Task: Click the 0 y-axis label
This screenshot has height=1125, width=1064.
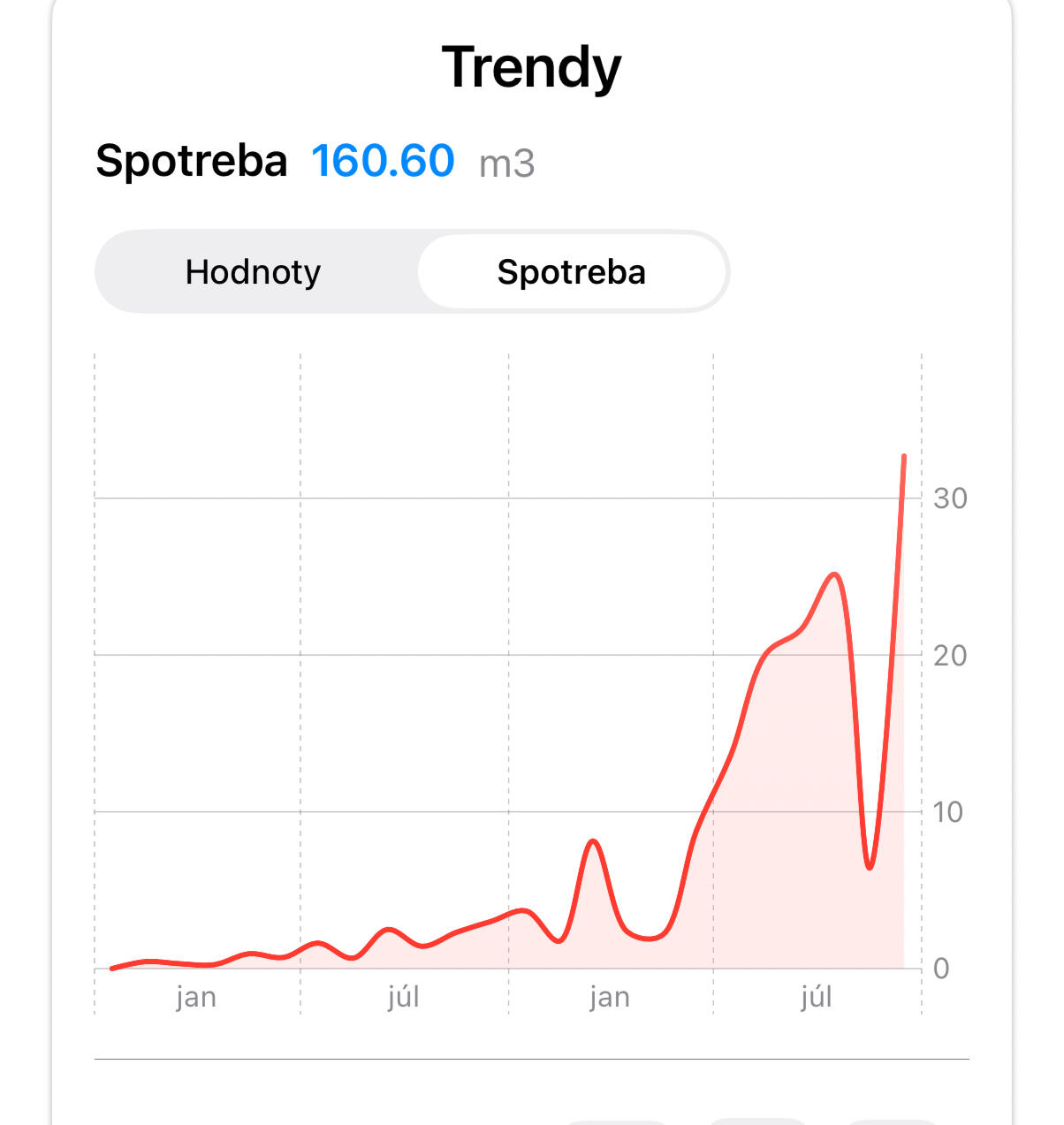Action: 941,969
